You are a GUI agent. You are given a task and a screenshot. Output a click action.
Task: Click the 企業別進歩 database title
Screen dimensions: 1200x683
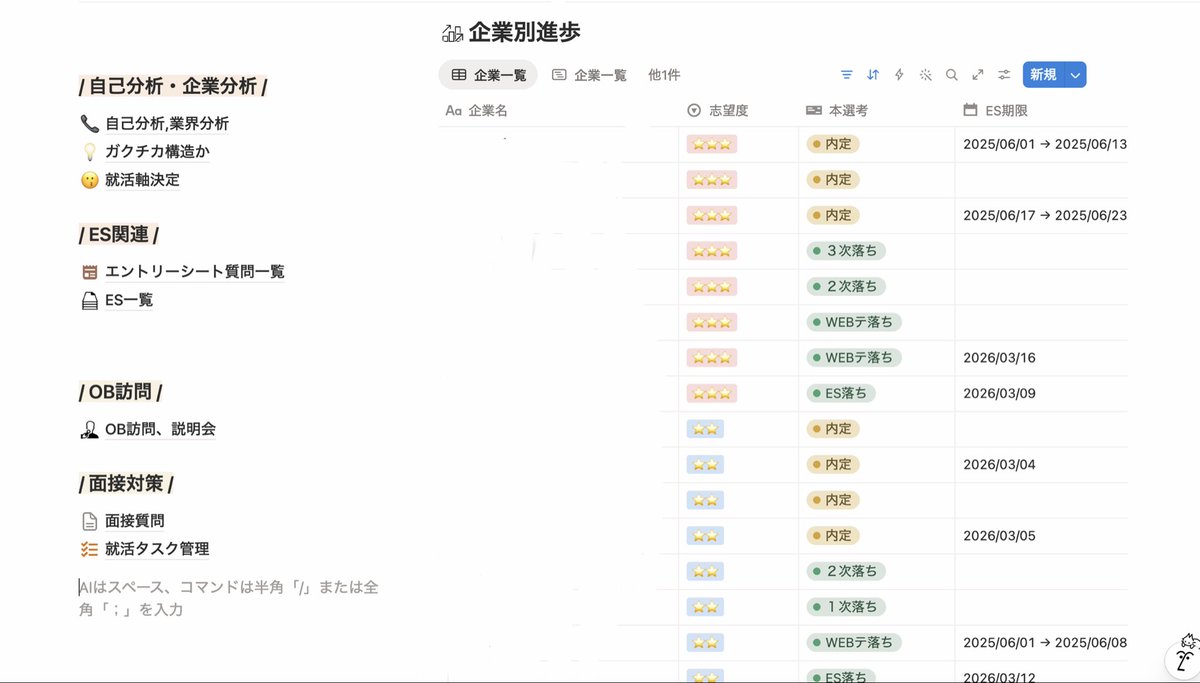[524, 33]
